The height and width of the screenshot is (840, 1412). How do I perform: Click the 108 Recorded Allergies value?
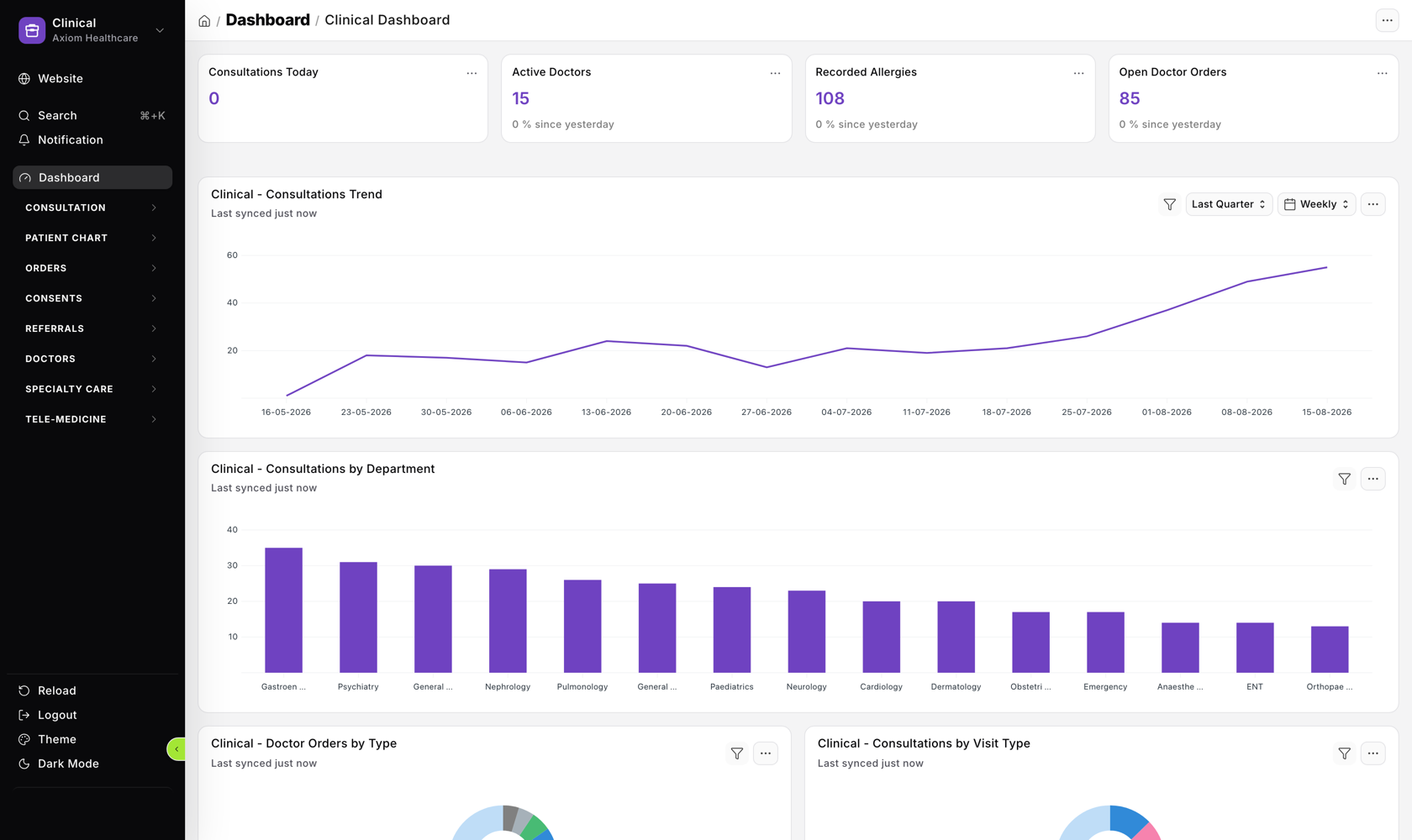[830, 98]
